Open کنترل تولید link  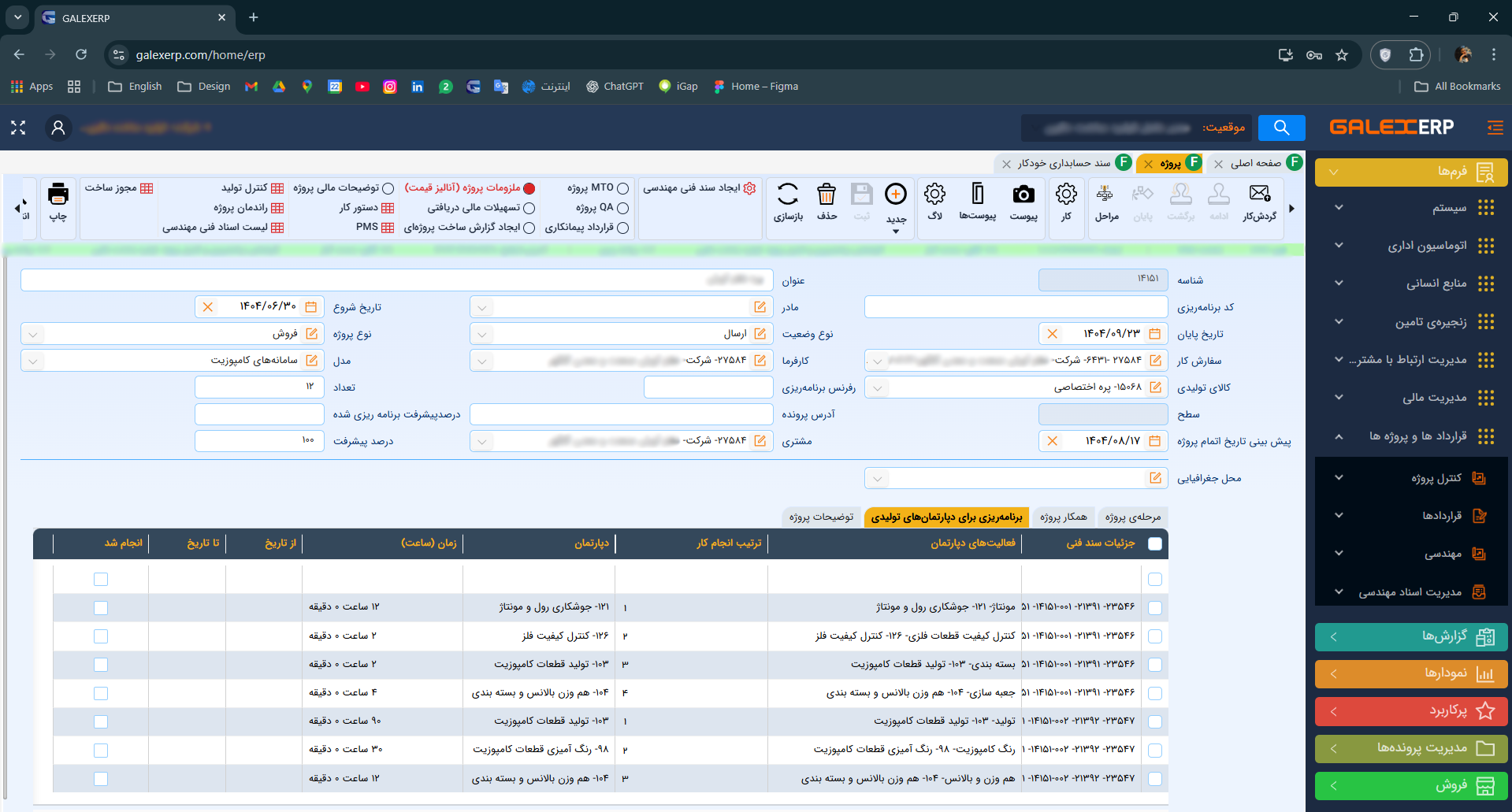[x=252, y=188]
